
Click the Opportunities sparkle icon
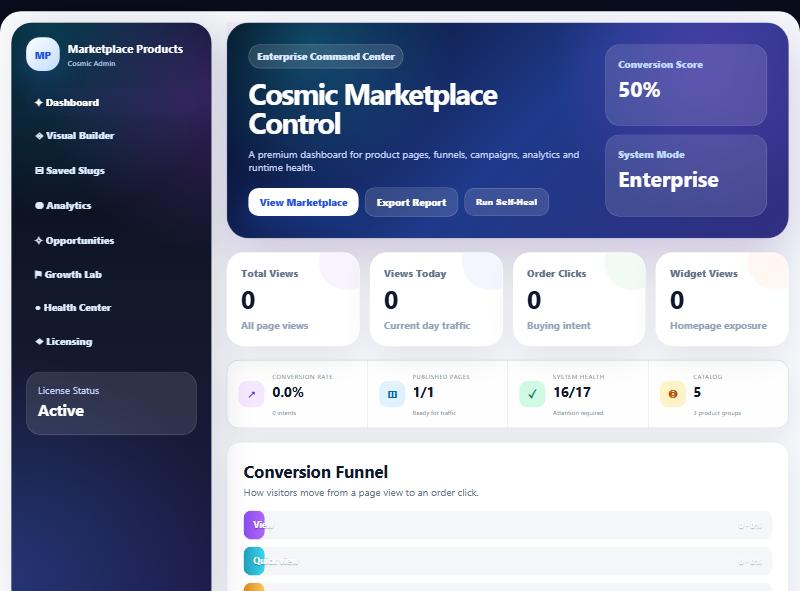[39, 240]
